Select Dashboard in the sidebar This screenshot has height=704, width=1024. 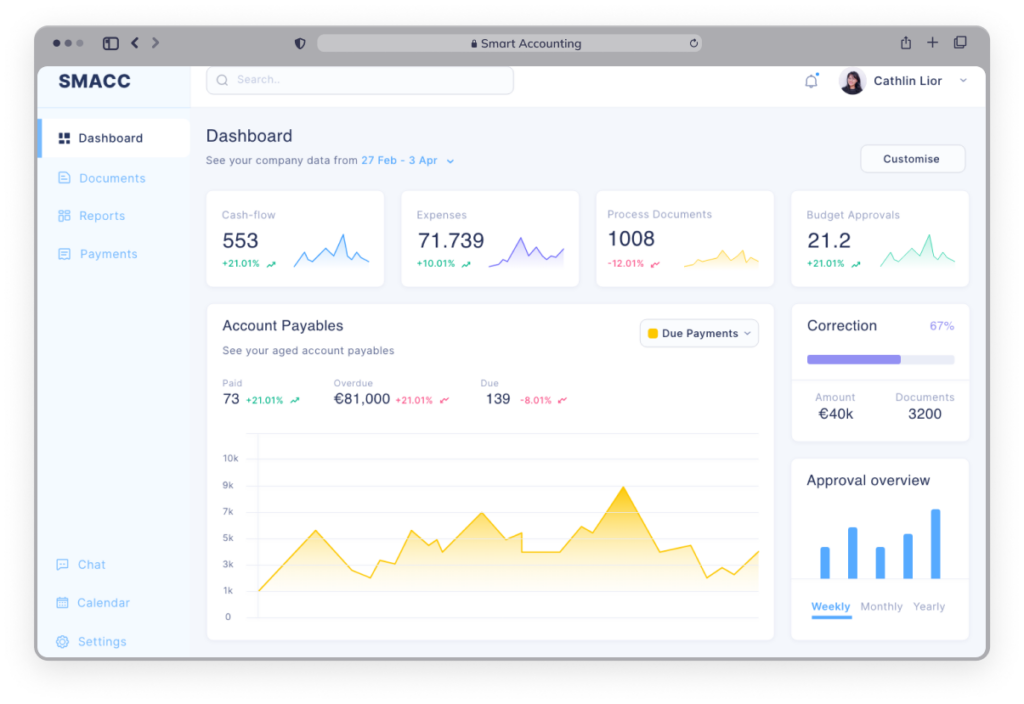click(110, 138)
